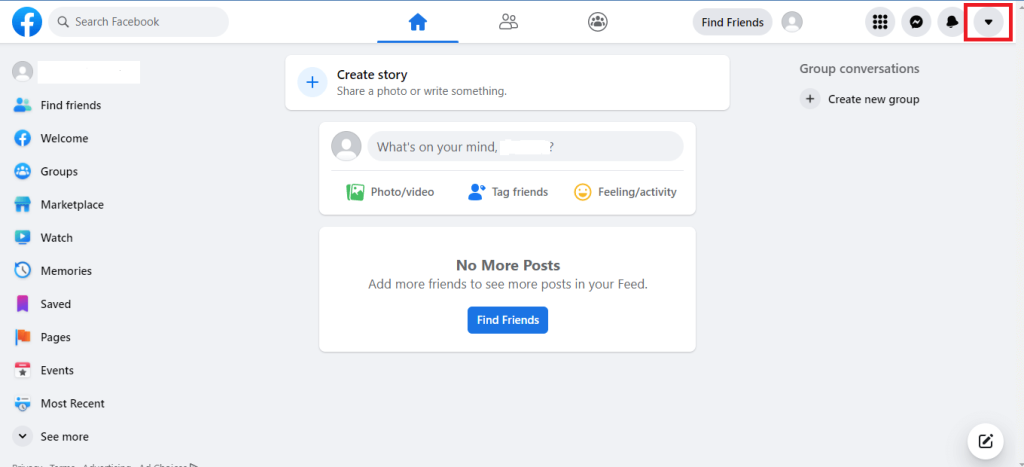Open the Saved sidebar label
1024x467 pixels.
[56, 304]
